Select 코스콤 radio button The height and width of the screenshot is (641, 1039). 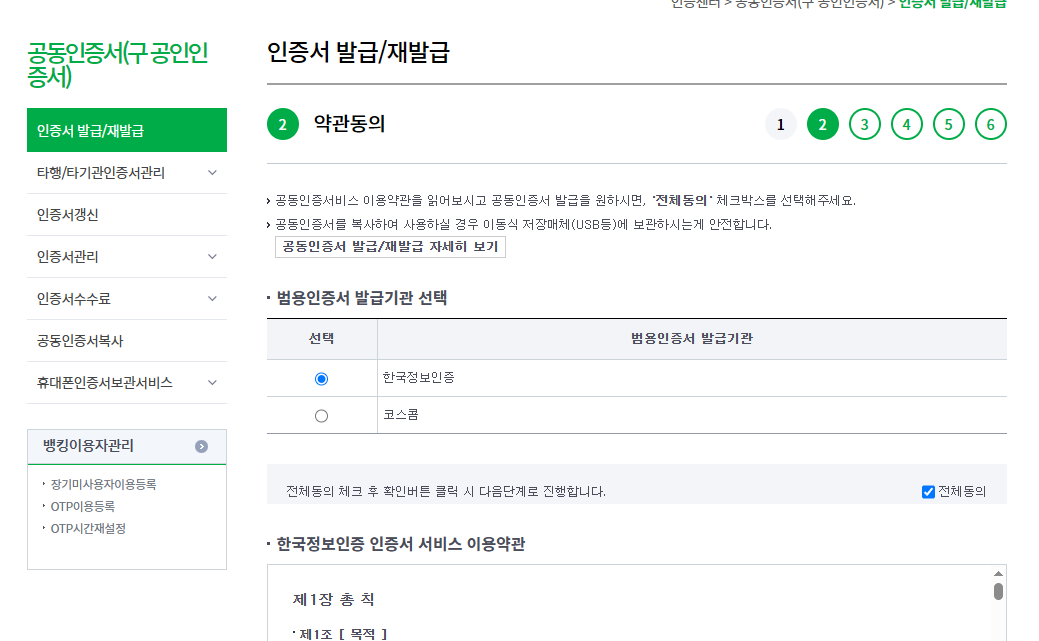coord(321,416)
